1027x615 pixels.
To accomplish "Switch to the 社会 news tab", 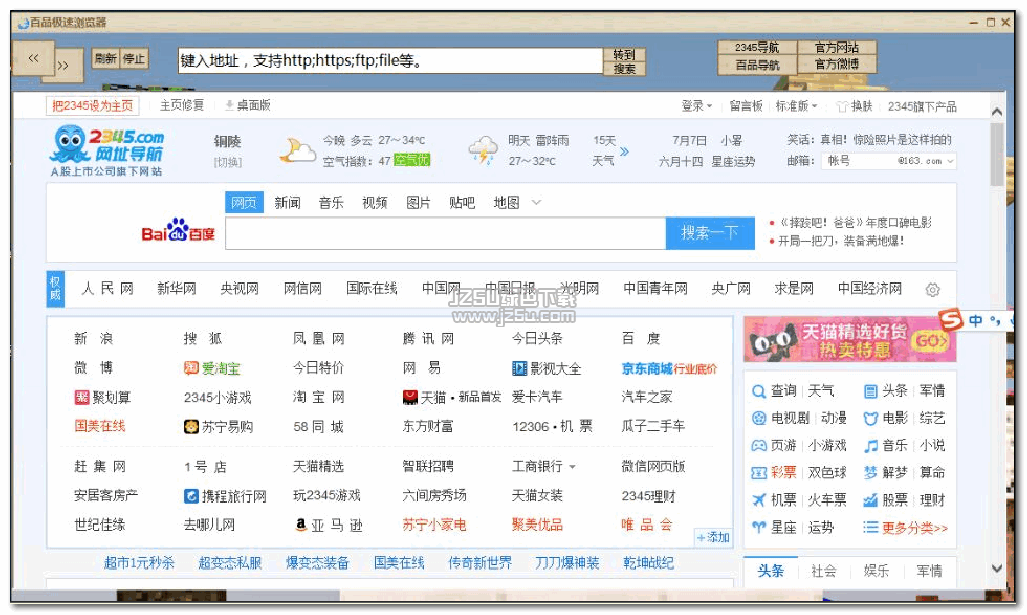I will pyautogui.click(x=823, y=571).
